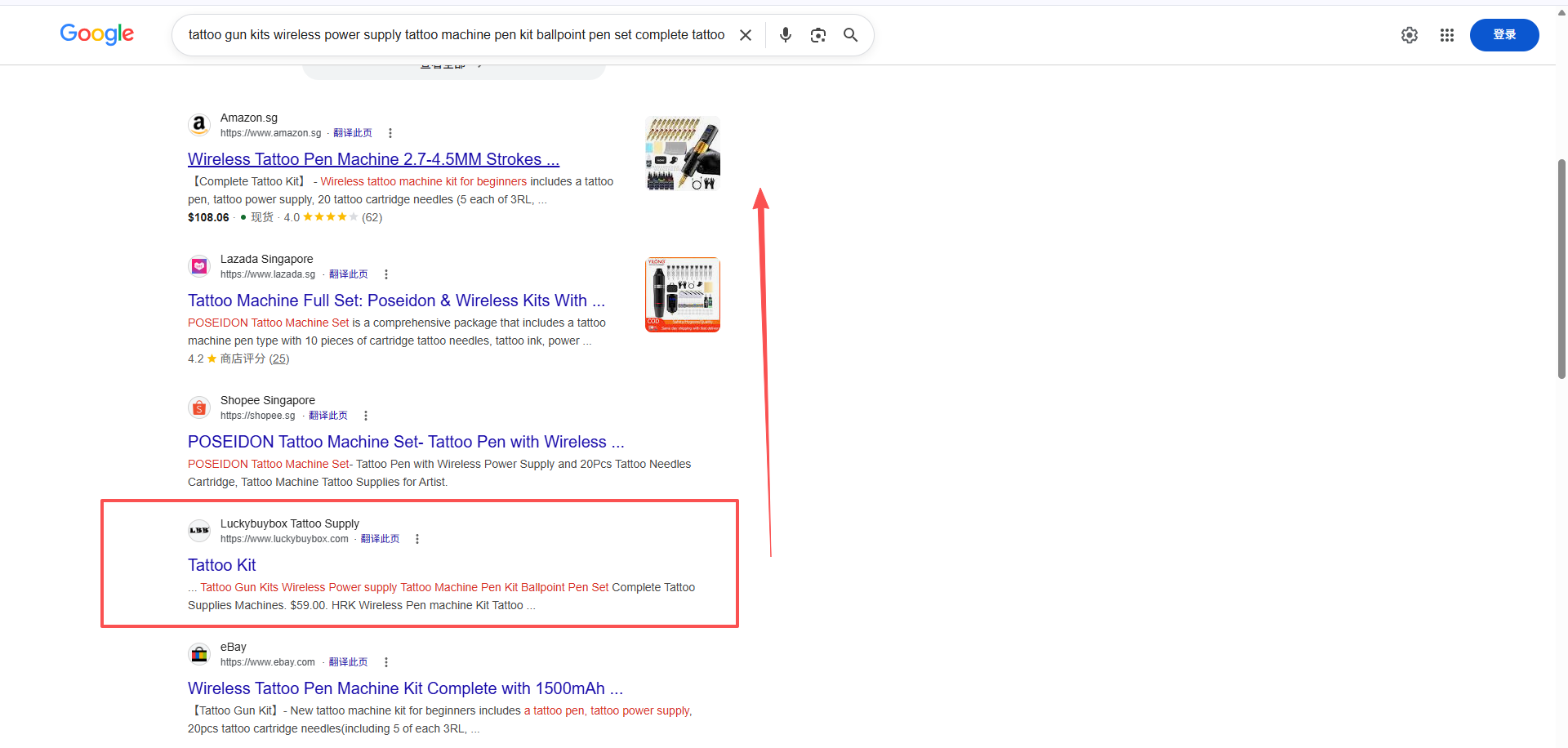Open POSEIDON Tattoo Machine Set Shopee link

pyautogui.click(x=406, y=442)
